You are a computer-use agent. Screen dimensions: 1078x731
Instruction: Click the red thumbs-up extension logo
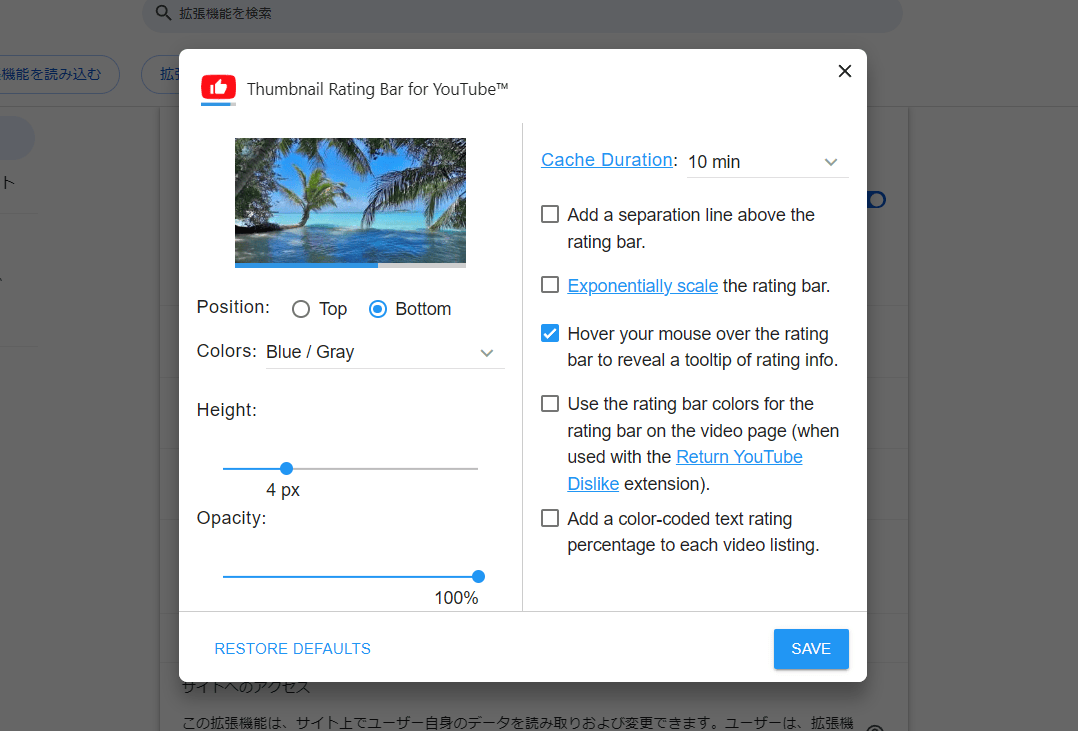pyautogui.click(x=218, y=89)
